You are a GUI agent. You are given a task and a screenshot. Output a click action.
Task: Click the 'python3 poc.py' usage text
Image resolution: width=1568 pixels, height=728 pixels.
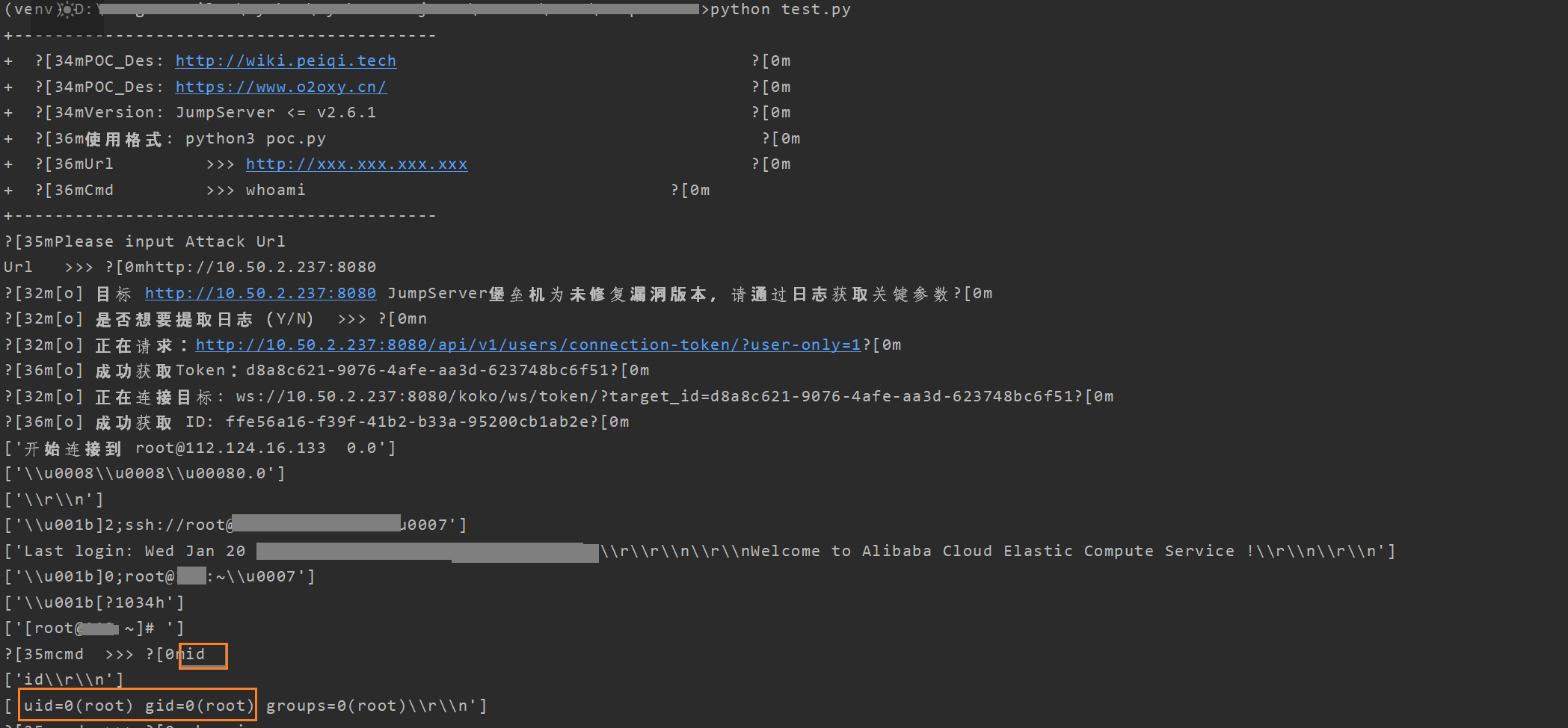pyautogui.click(x=256, y=138)
